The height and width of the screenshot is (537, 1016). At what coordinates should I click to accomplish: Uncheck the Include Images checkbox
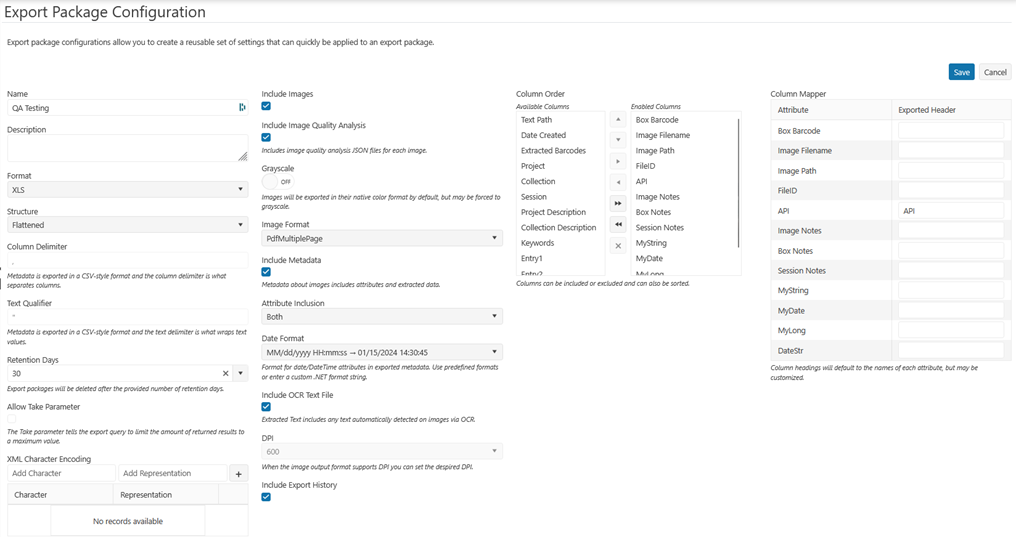tap(266, 106)
